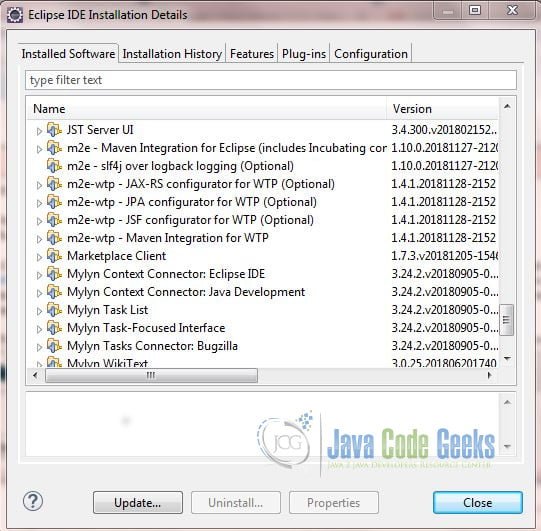Expand the Mylyn Context Connector: Java Development node

point(39,293)
